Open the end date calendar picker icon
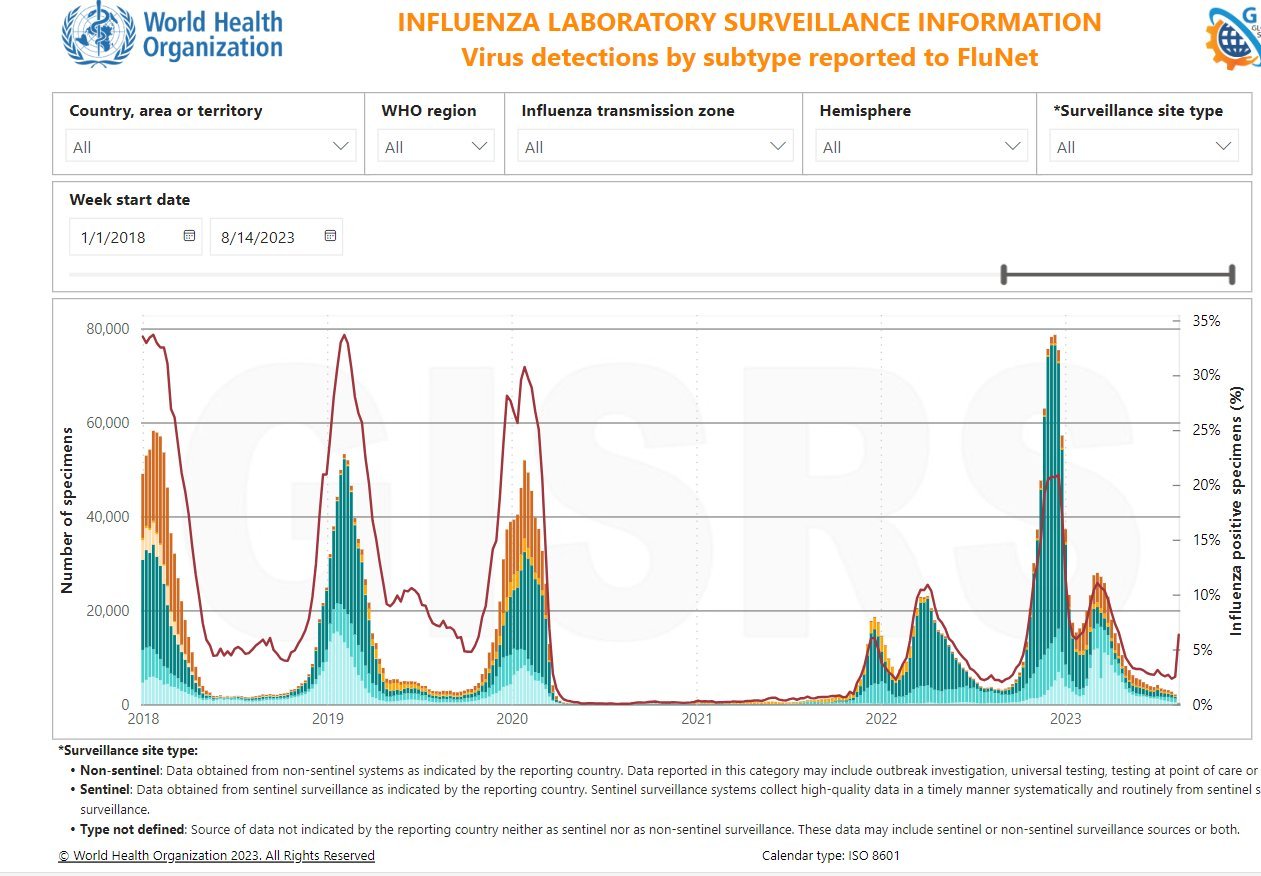This screenshot has height=876, width=1261. (330, 237)
